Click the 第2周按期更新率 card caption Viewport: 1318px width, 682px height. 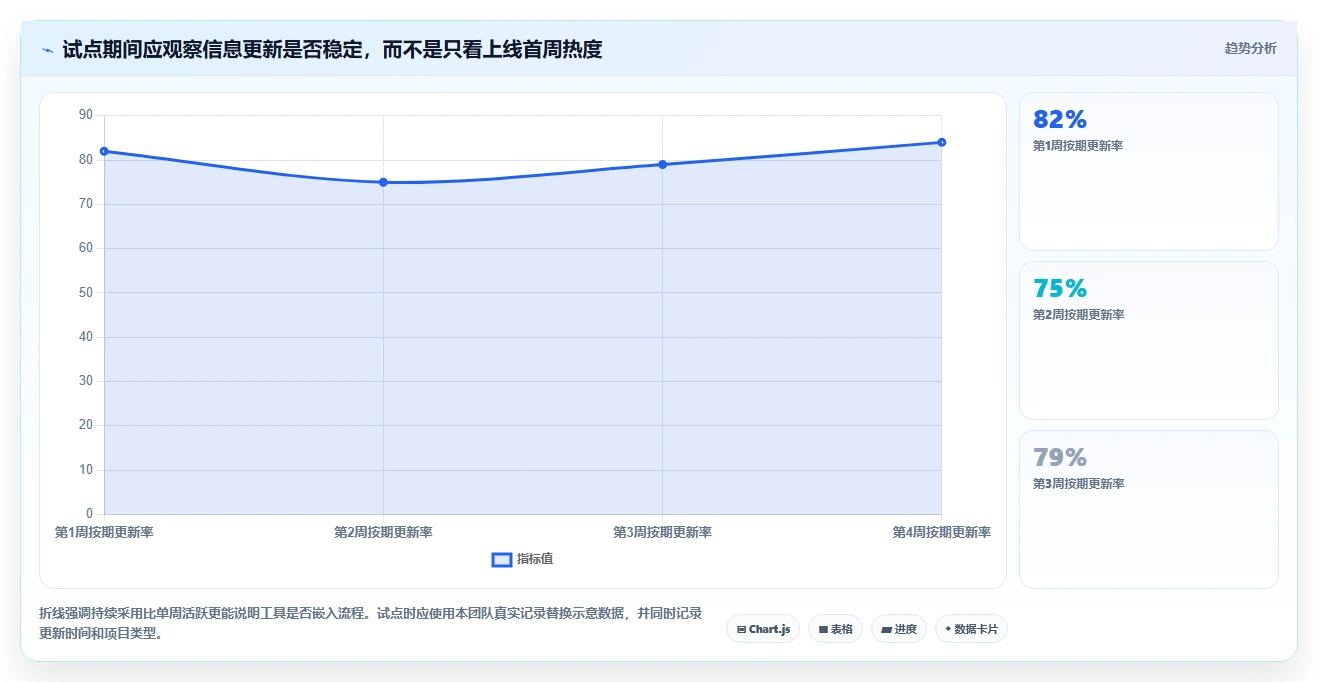coord(1078,315)
